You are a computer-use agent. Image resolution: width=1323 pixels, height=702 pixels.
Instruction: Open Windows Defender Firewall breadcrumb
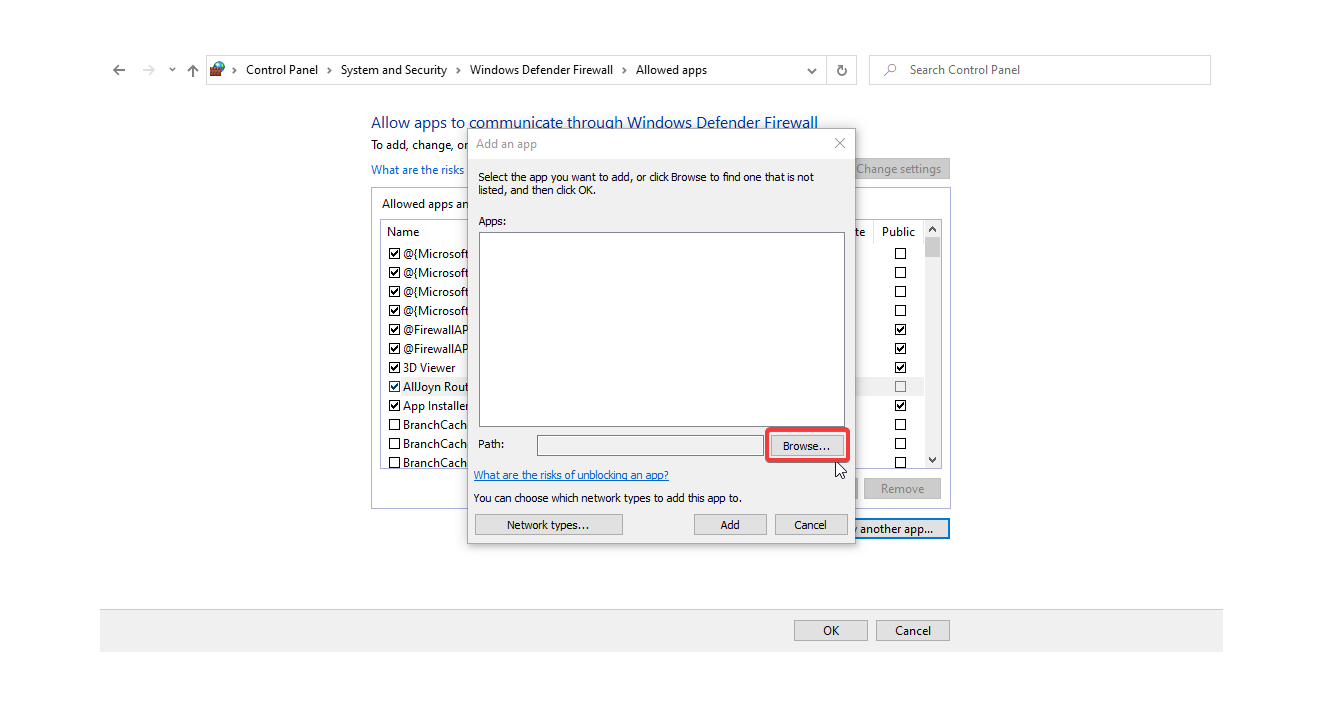pos(541,70)
